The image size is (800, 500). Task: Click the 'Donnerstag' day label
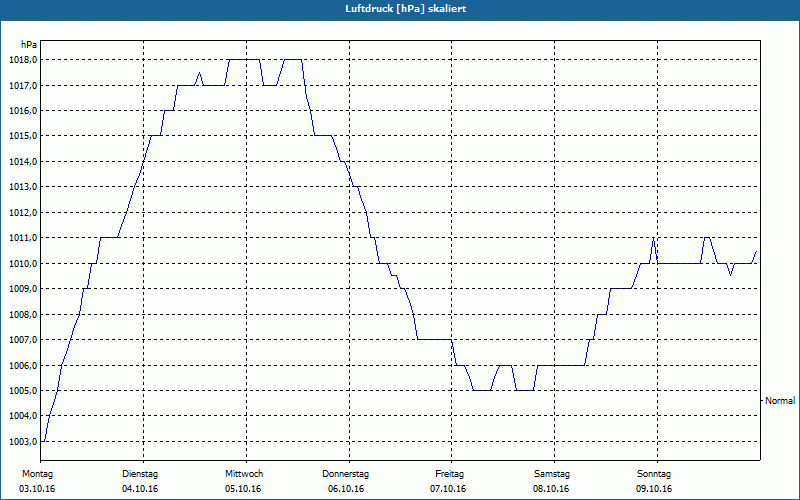point(345,474)
